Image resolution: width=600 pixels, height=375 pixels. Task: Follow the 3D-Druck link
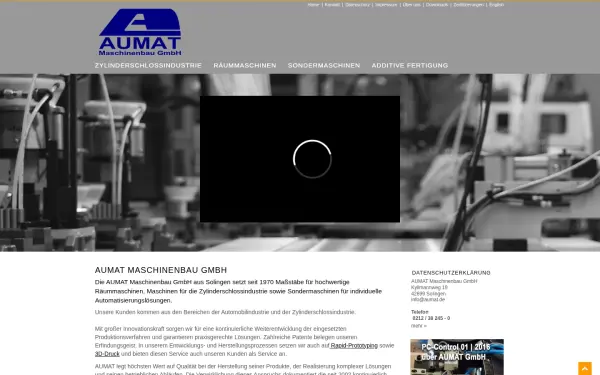pos(107,354)
